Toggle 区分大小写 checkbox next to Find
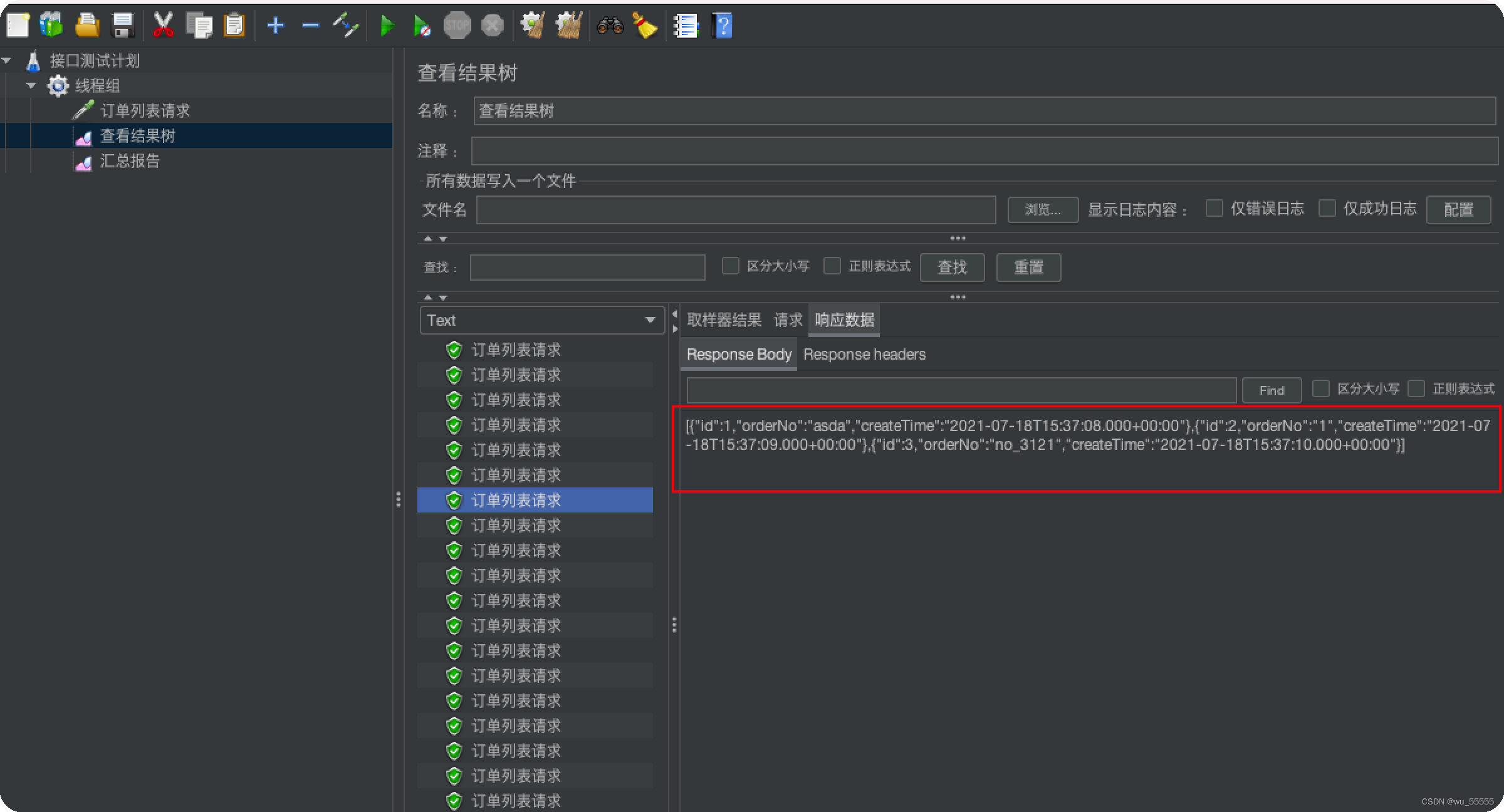1504x812 pixels. coord(1321,388)
